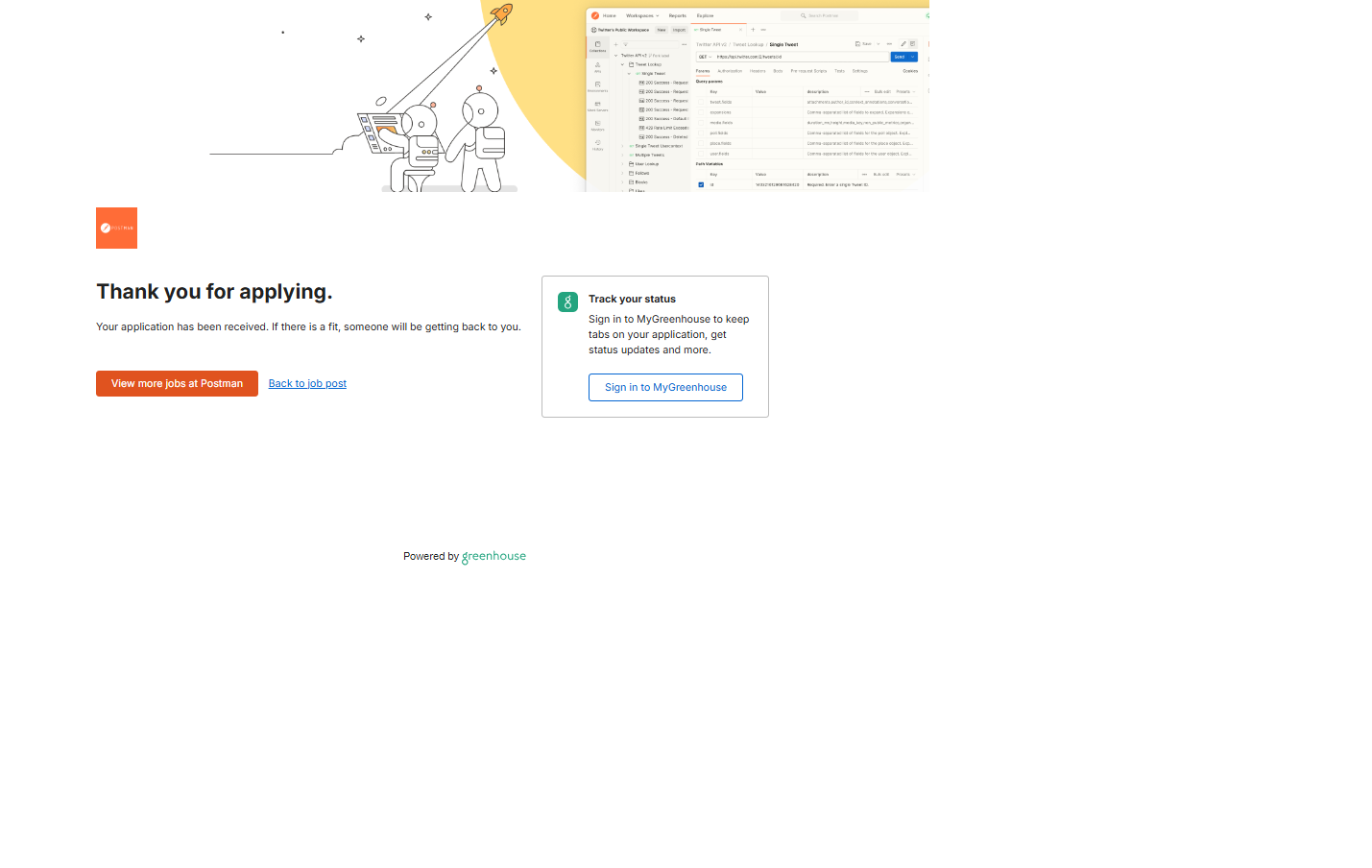This screenshot has width=1372, height=868.
Task: Check the expansions query param checkbox
Action: pos(701,112)
